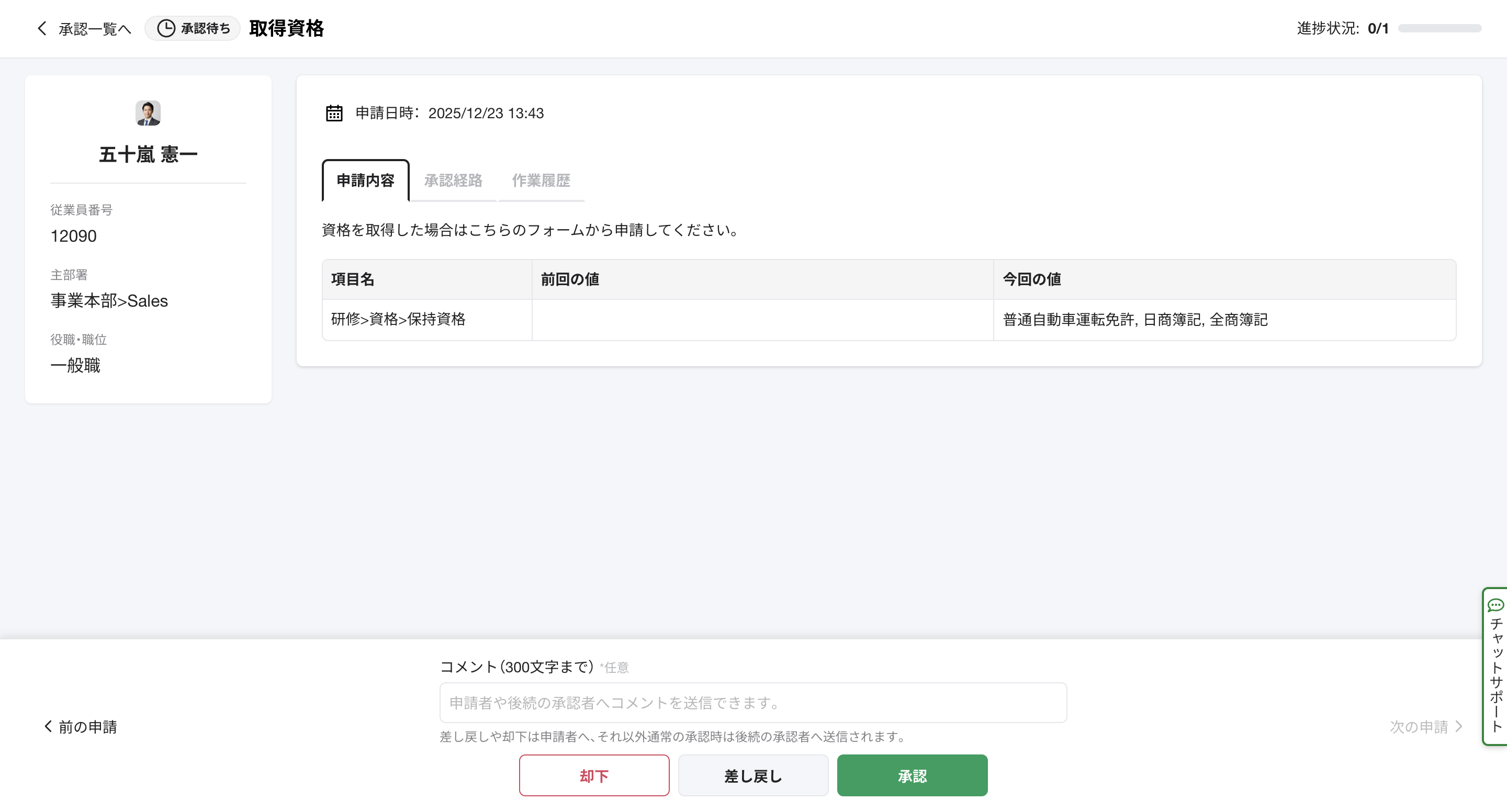Viewport: 1507px width, 812px height.
Task: Click the 今回の値 column header
Action: click(x=1032, y=279)
